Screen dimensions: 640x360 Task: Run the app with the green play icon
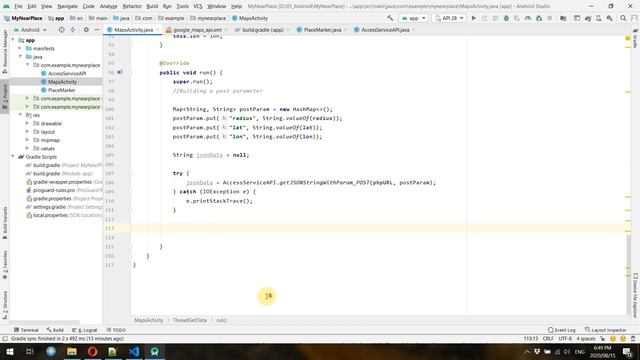(x=473, y=18)
